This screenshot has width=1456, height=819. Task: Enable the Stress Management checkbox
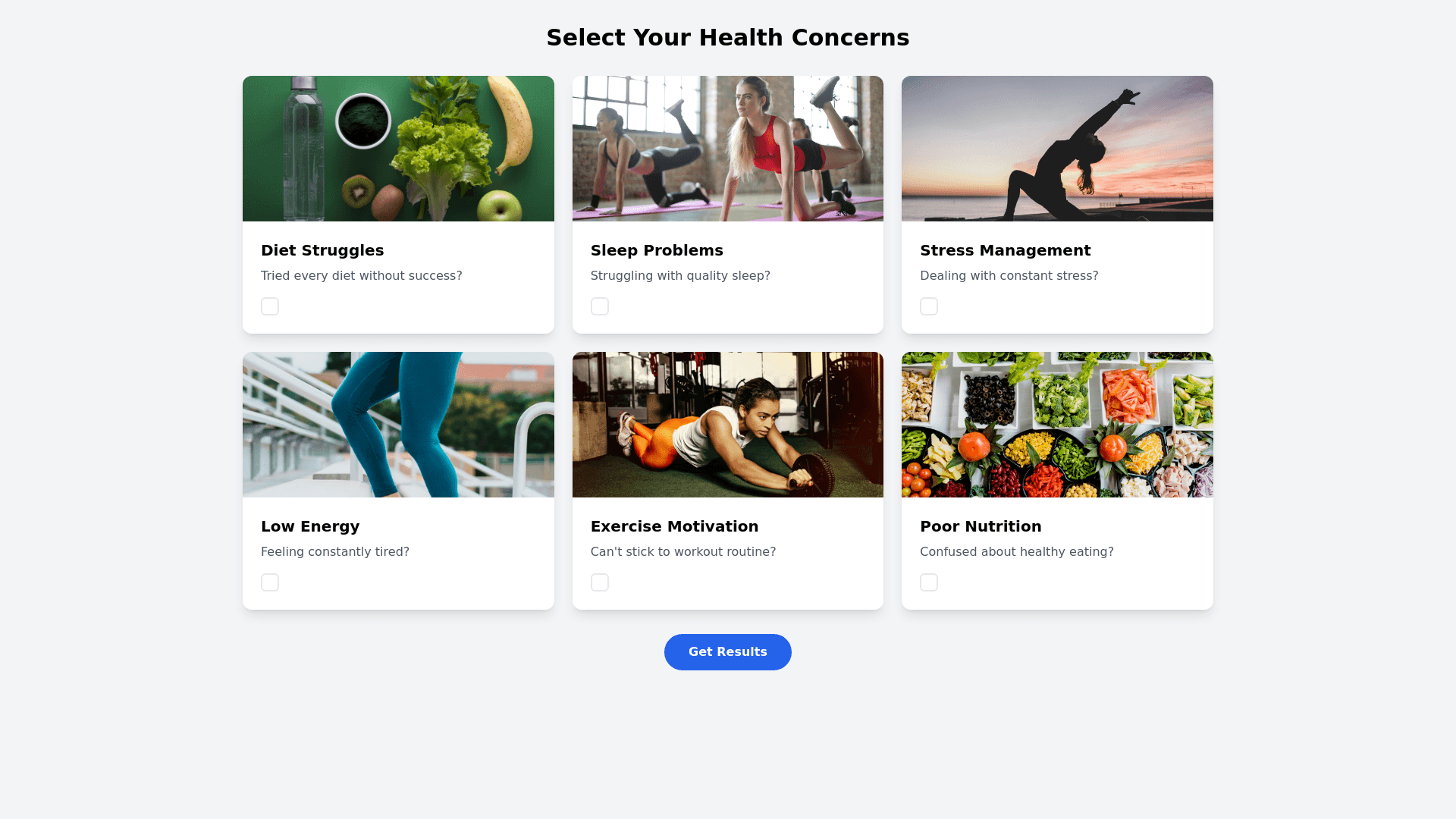click(929, 306)
